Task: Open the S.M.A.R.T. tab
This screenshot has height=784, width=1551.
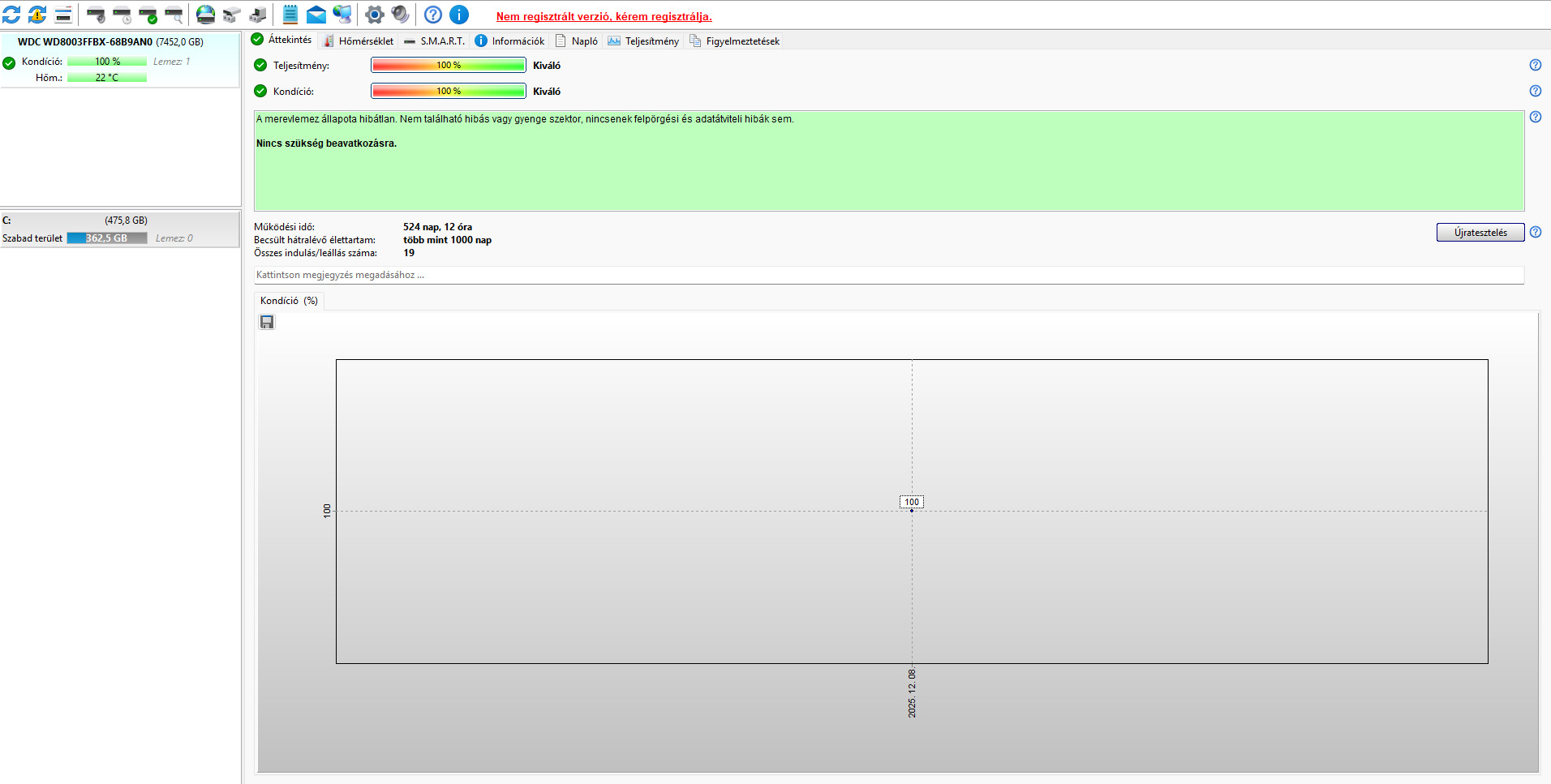Action: click(x=435, y=41)
